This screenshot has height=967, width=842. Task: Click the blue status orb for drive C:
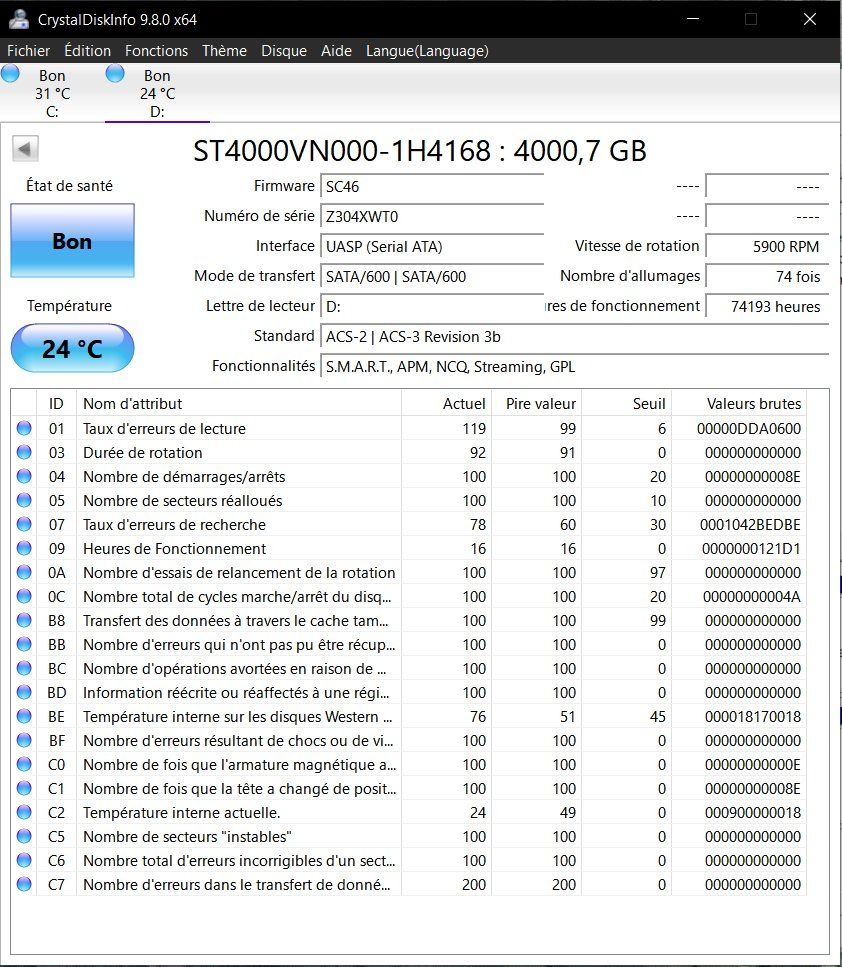10,74
